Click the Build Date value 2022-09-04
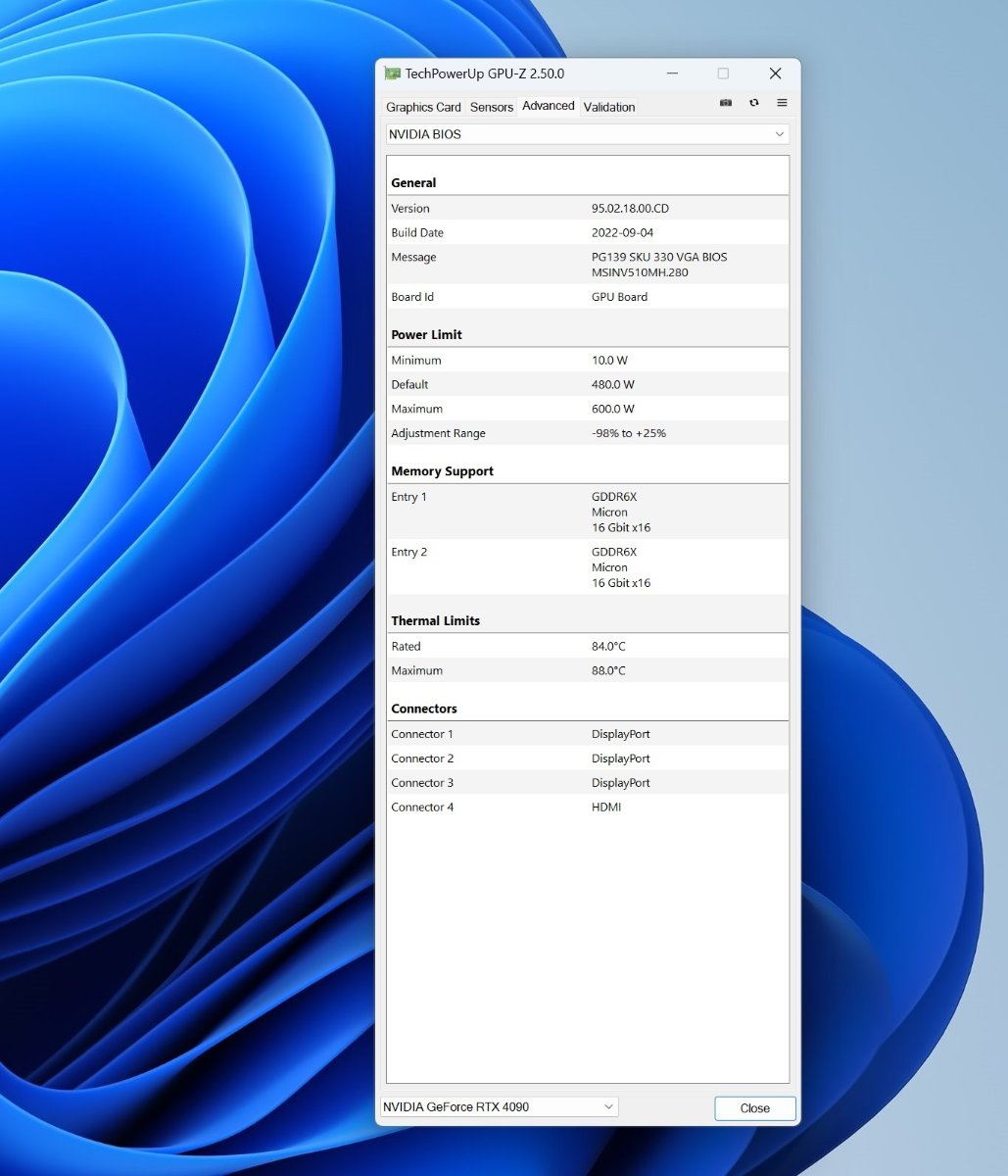 coord(622,233)
